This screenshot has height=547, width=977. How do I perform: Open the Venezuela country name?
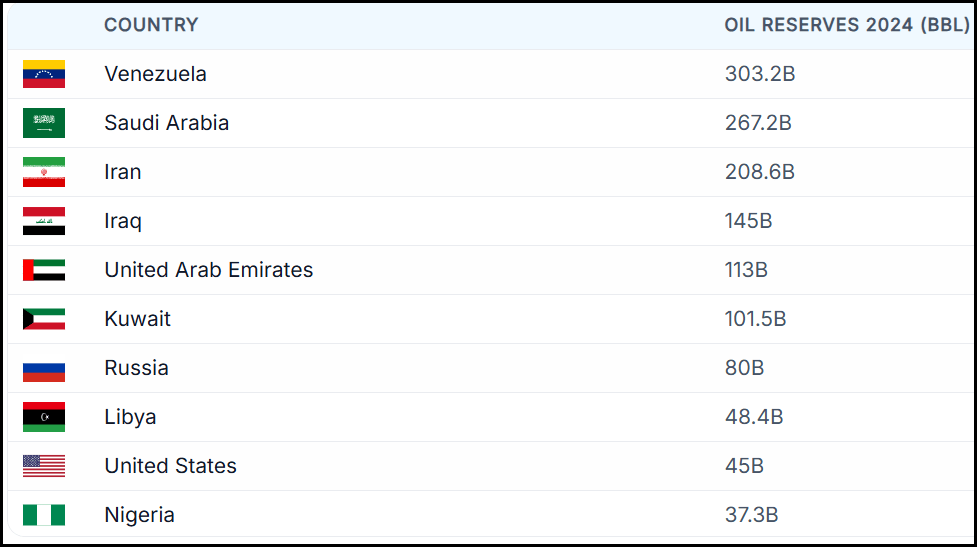pos(155,74)
